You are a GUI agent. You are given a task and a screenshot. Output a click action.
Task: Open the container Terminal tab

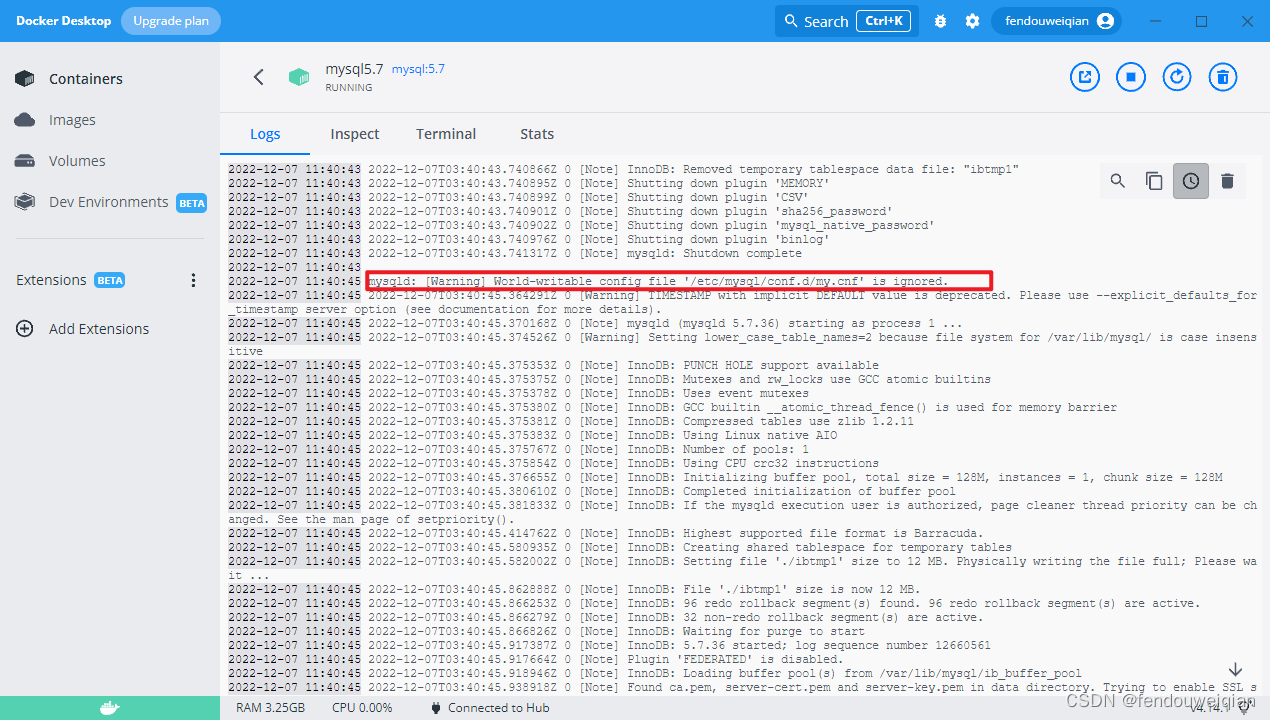(x=445, y=133)
